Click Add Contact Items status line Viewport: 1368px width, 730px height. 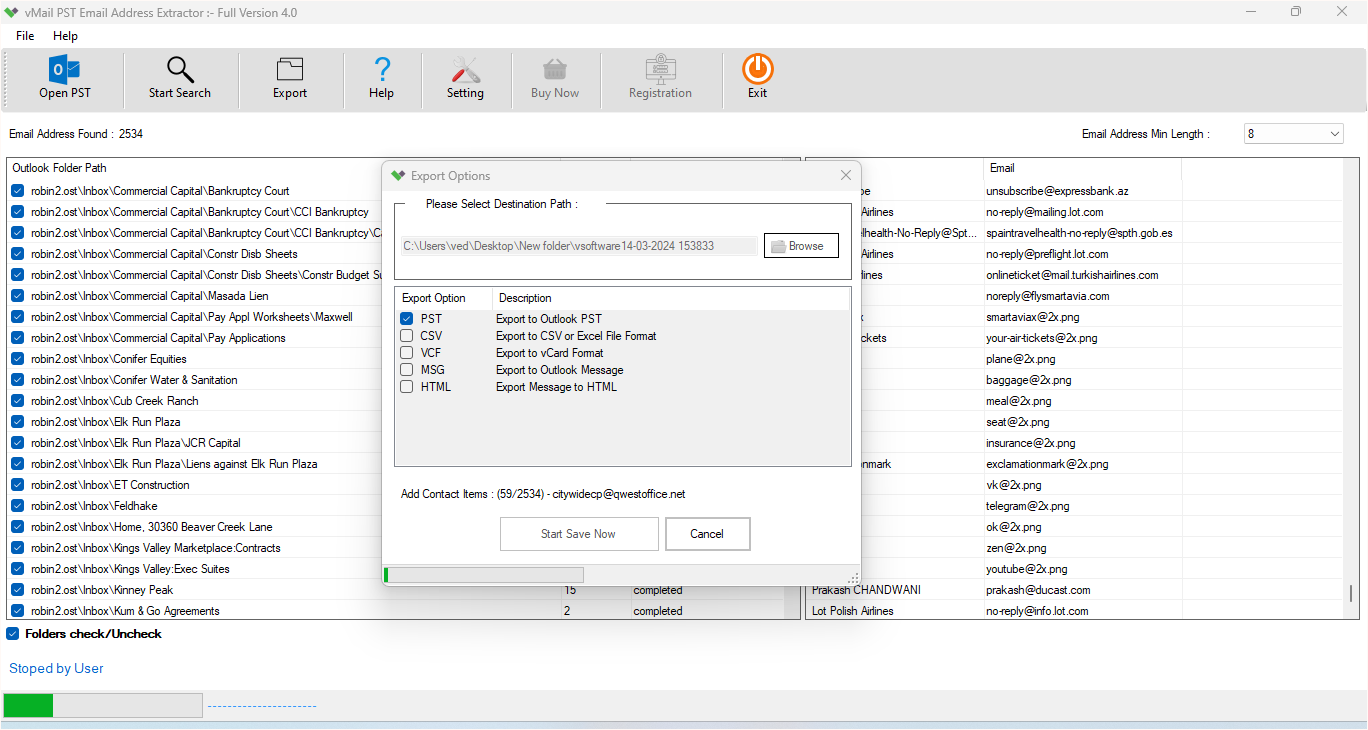(x=543, y=494)
